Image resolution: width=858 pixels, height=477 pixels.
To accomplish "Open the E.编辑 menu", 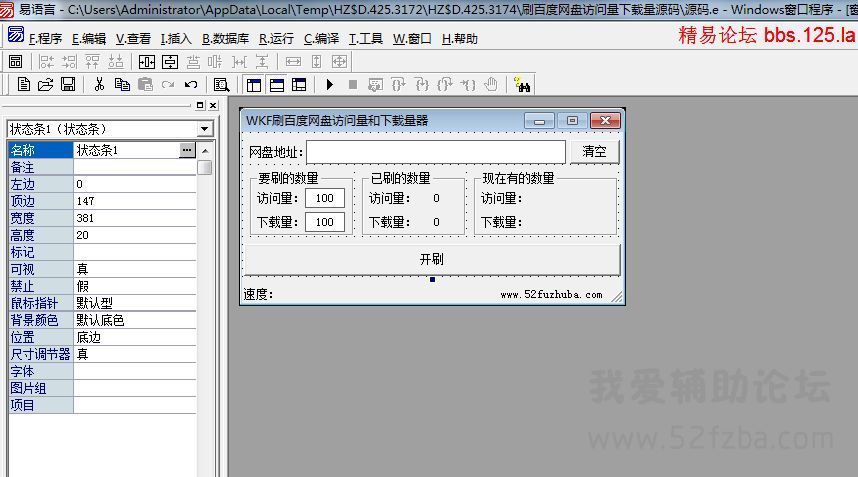I will tap(89, 39).
